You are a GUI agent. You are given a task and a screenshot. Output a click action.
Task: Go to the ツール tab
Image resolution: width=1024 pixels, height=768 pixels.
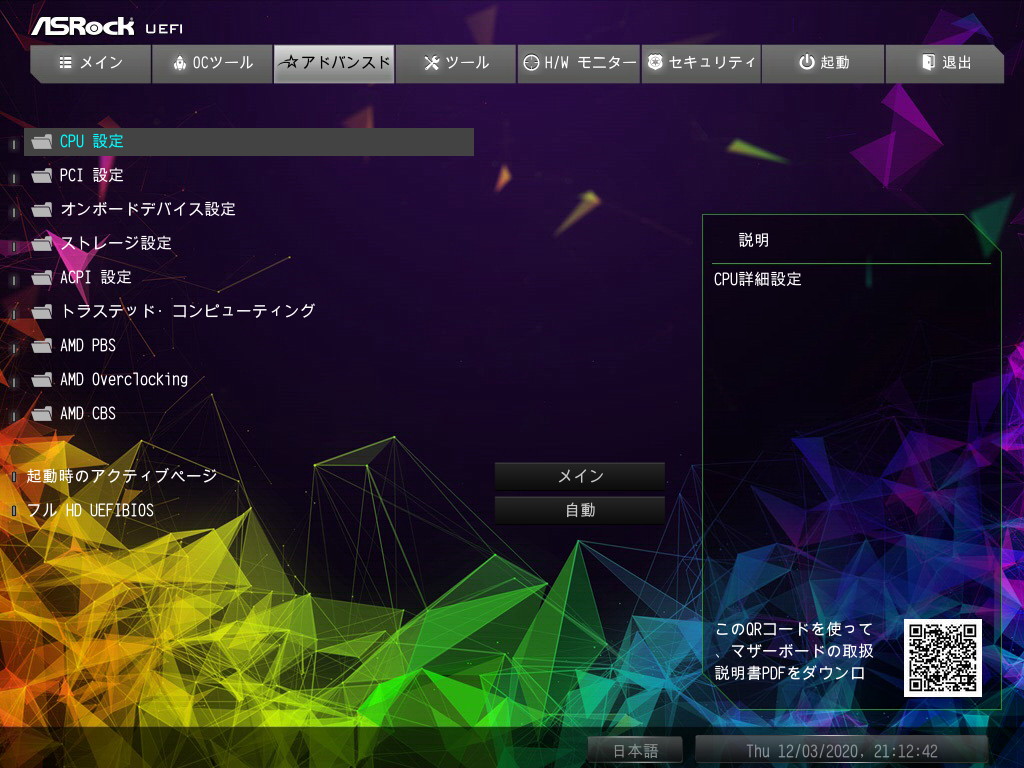point(456,63)
